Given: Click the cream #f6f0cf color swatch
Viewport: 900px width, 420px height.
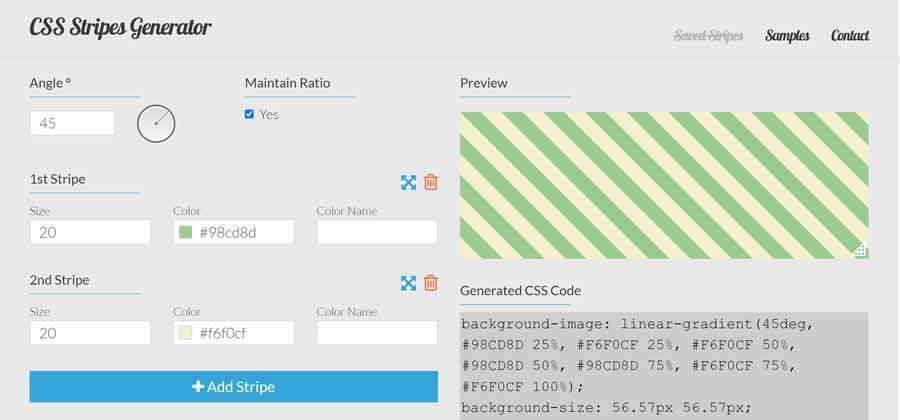Looking at the screenshot, I should 185,333.
